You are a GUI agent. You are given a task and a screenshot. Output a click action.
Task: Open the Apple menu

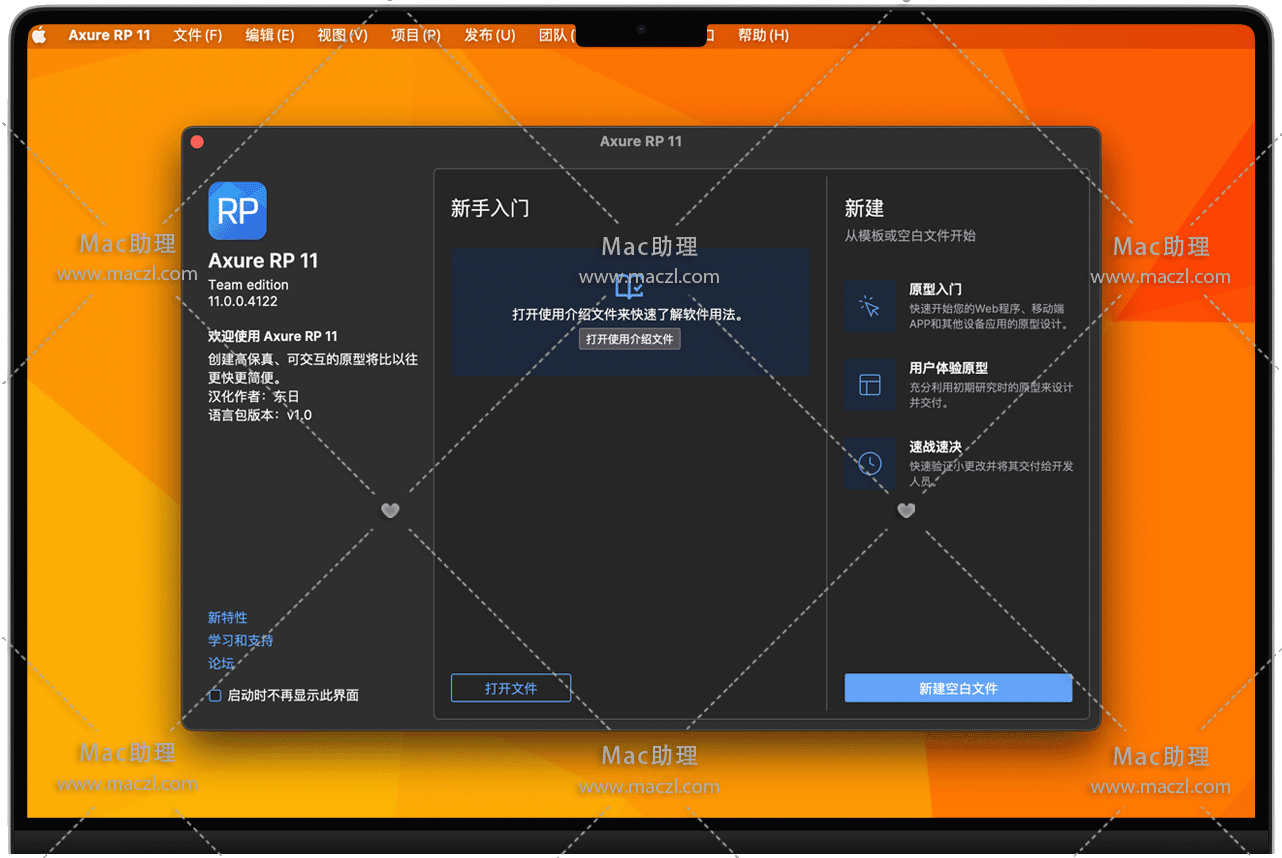tap(39, 35)
